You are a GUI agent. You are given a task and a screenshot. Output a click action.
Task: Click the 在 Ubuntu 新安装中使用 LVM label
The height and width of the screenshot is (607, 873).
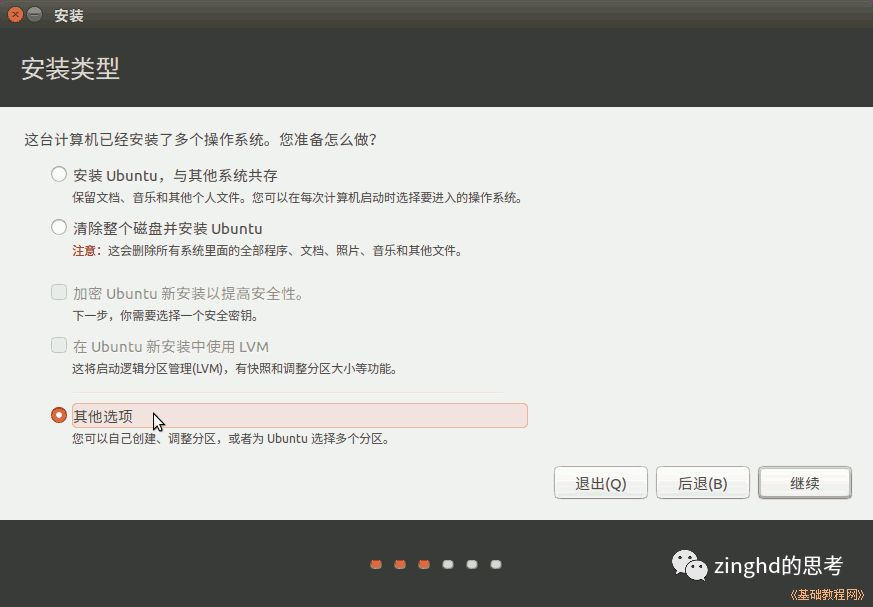click(171, 347)
